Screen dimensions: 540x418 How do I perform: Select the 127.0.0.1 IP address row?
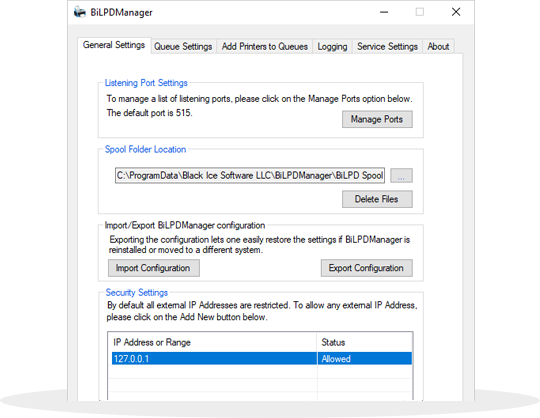[262, 358]
